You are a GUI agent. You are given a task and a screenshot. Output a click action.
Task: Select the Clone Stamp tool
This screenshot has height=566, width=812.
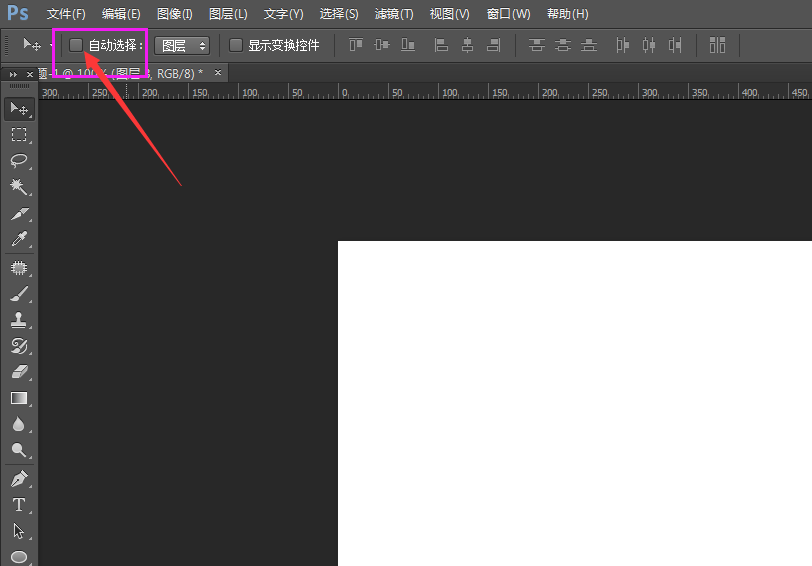[19, 320]
